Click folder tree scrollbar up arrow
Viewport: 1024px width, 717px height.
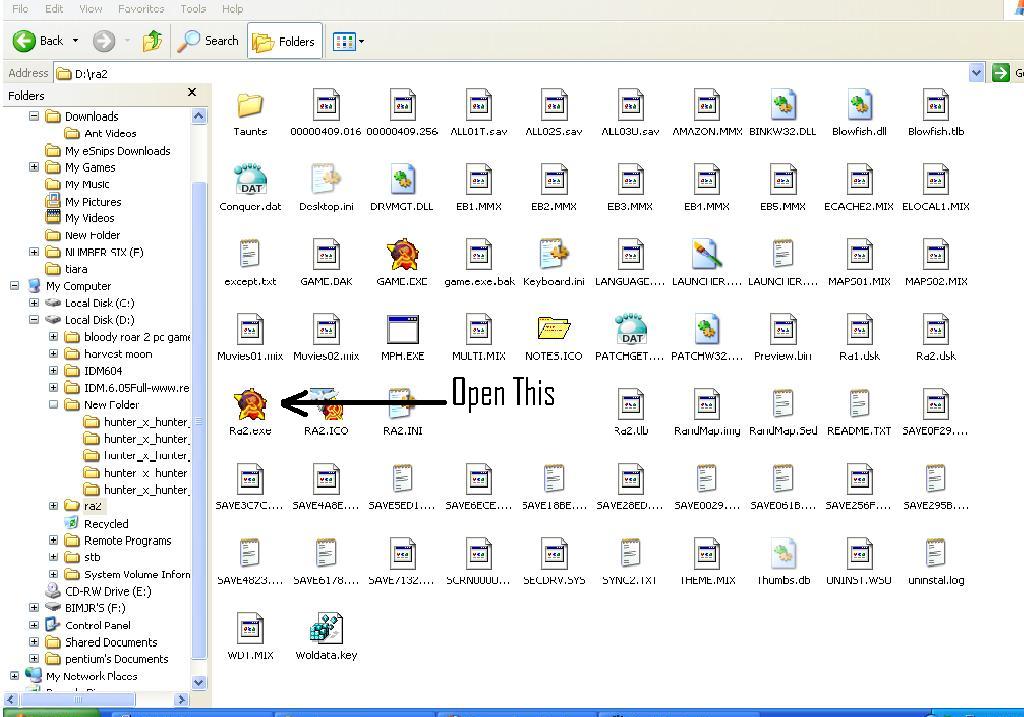(x=199, y=116)
